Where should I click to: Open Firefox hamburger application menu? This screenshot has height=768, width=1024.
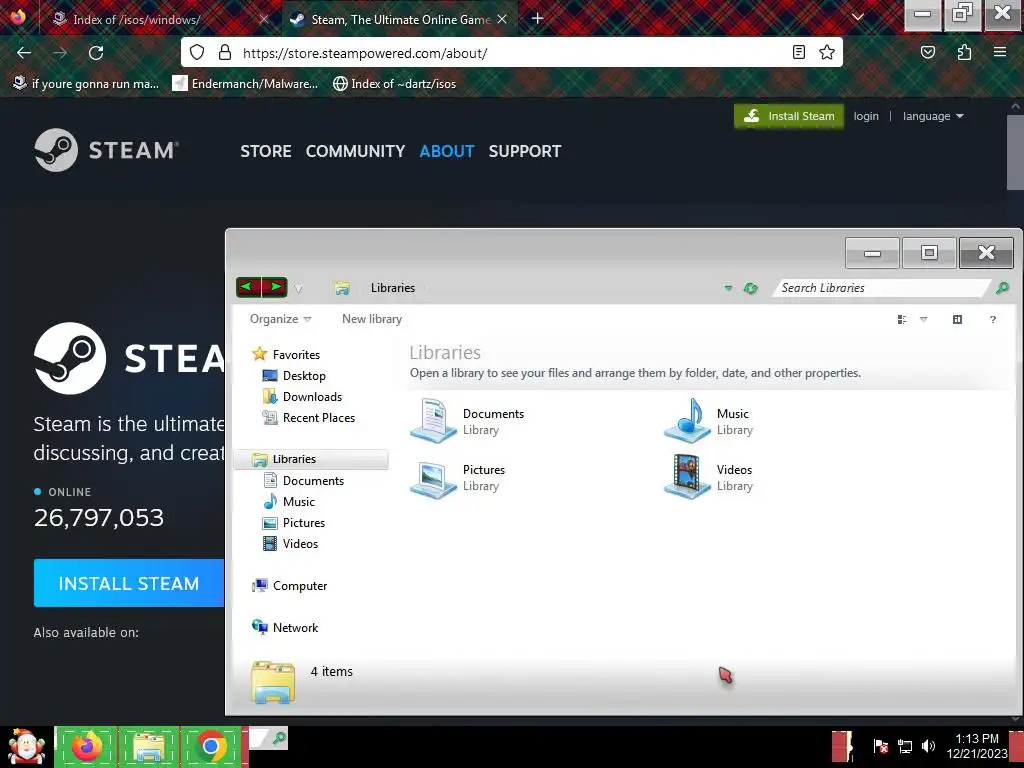tap(1000, 52)
